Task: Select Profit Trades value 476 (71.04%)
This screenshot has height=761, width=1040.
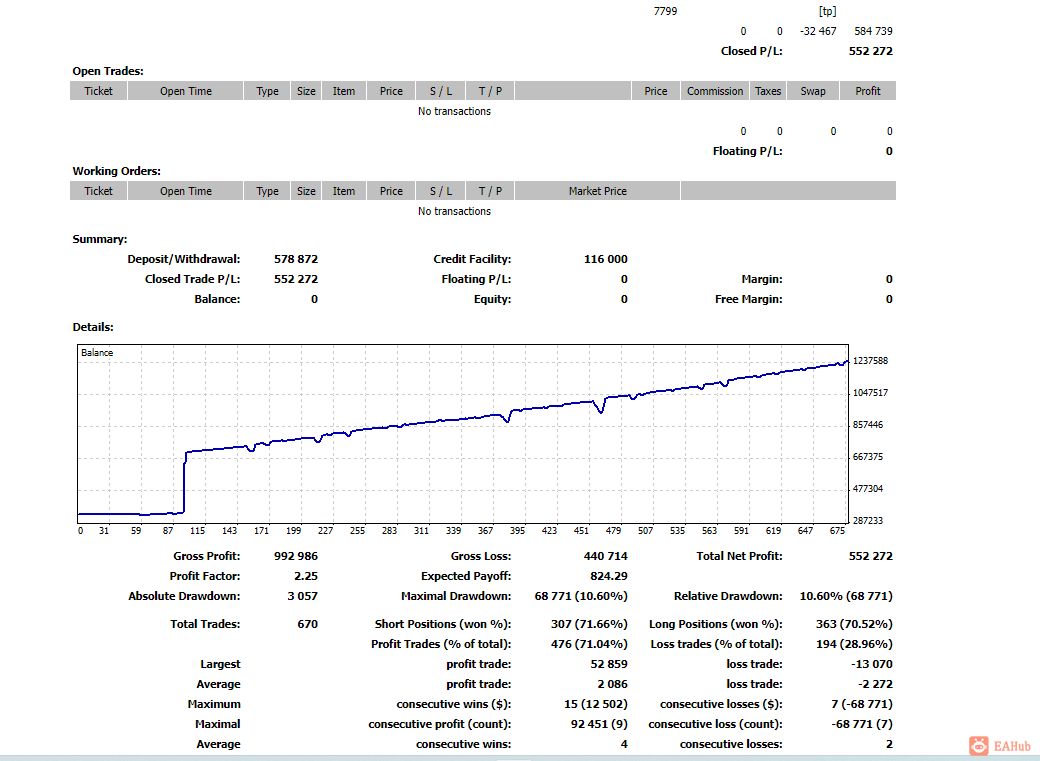Action: (x=589, y=644)
